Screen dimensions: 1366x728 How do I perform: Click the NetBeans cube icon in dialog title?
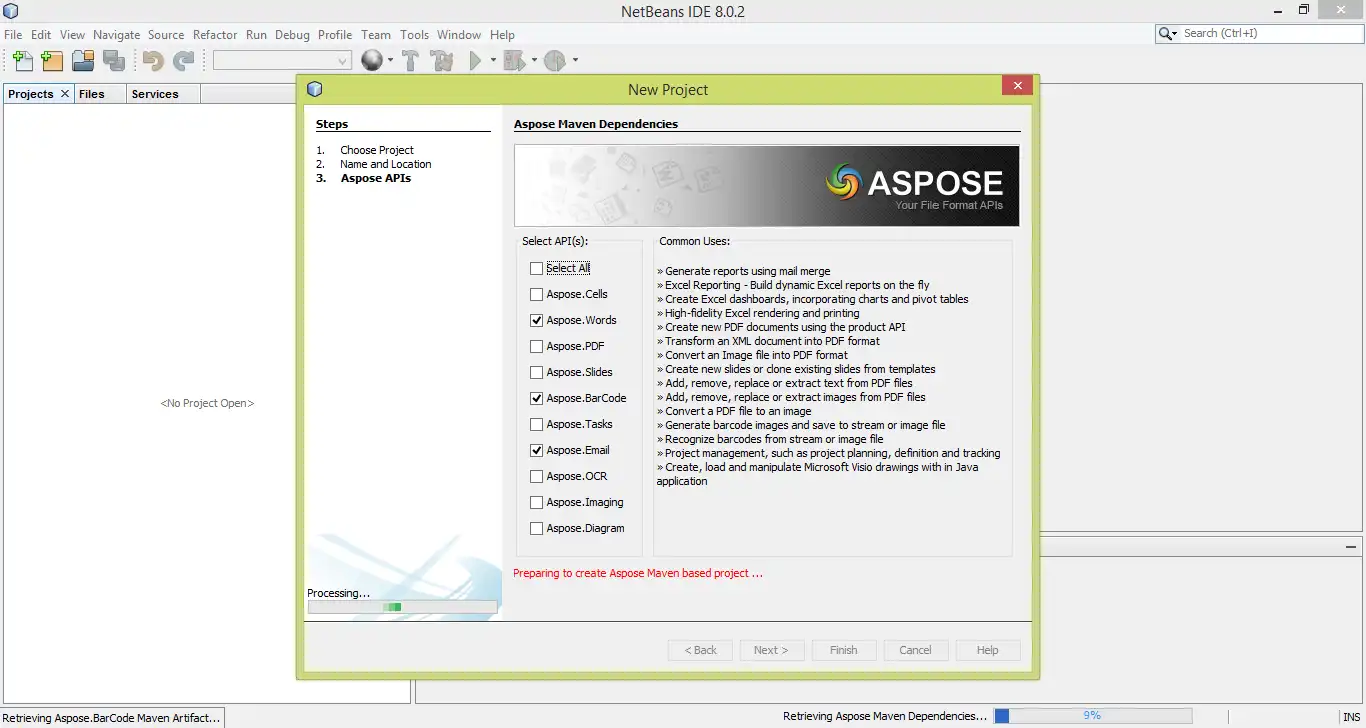[x=315, y=89]
